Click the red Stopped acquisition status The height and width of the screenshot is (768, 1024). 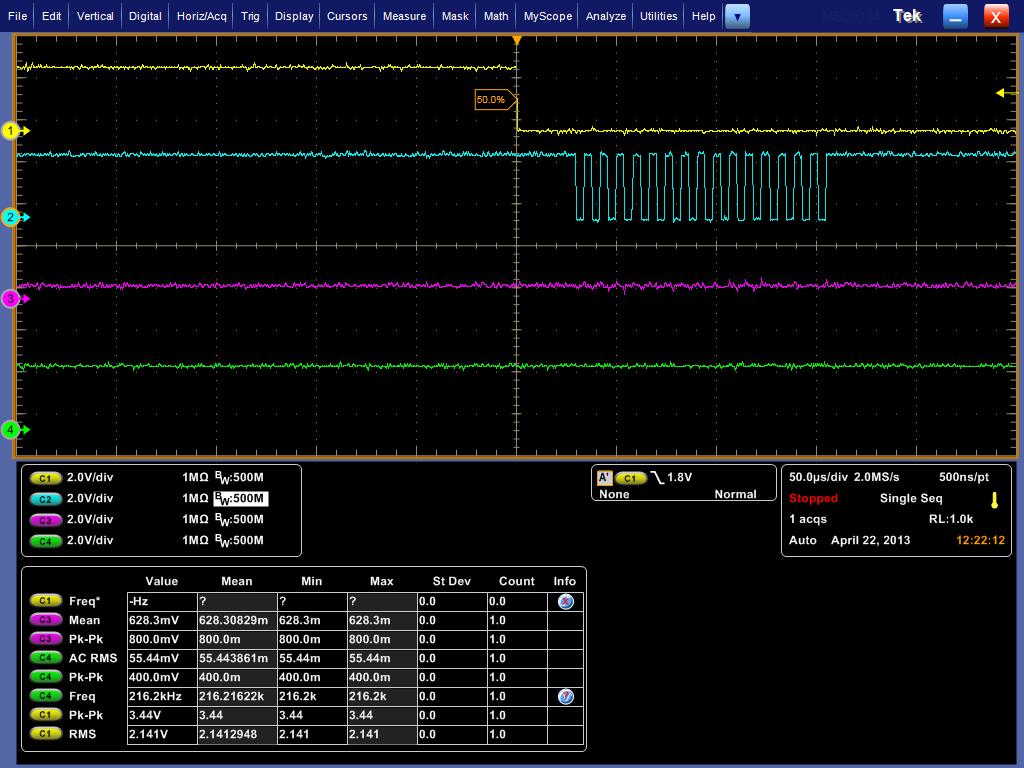coord(813,498)
